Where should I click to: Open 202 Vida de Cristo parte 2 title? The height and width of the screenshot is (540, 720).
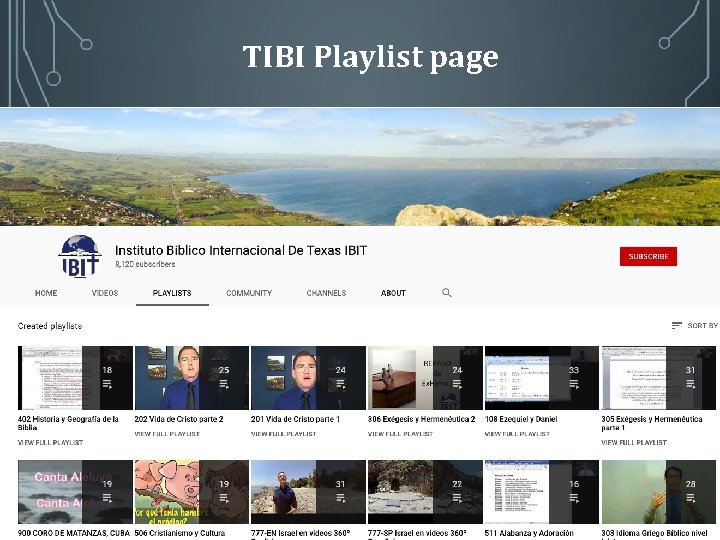[x=179, y=419]
